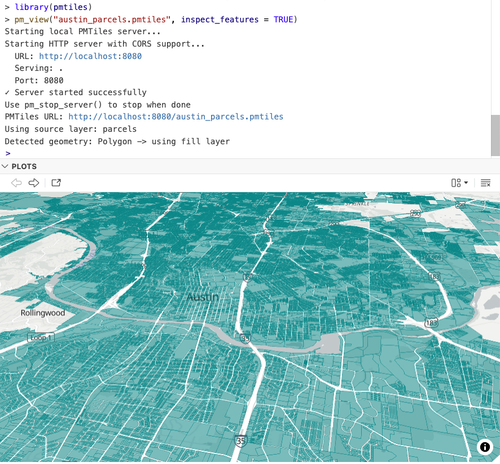Click the Rollingwood label on the map

43,313
